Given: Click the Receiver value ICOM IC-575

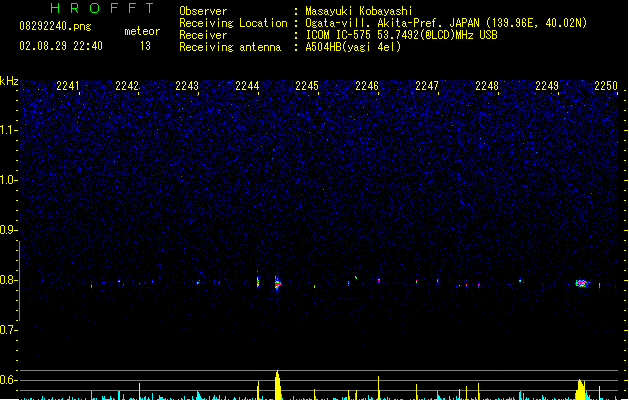Looking at the screenshot, I should click(339, 35).
